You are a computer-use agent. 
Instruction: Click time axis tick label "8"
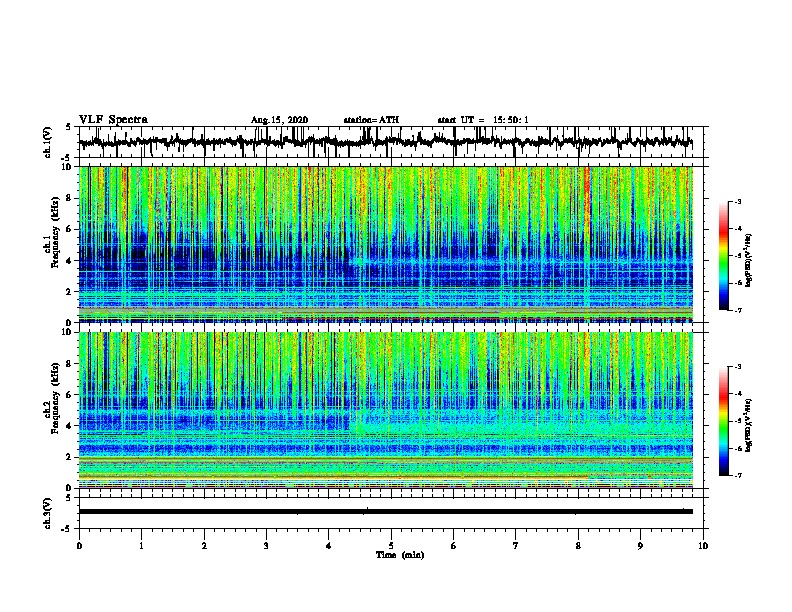[x=578, y=545]
